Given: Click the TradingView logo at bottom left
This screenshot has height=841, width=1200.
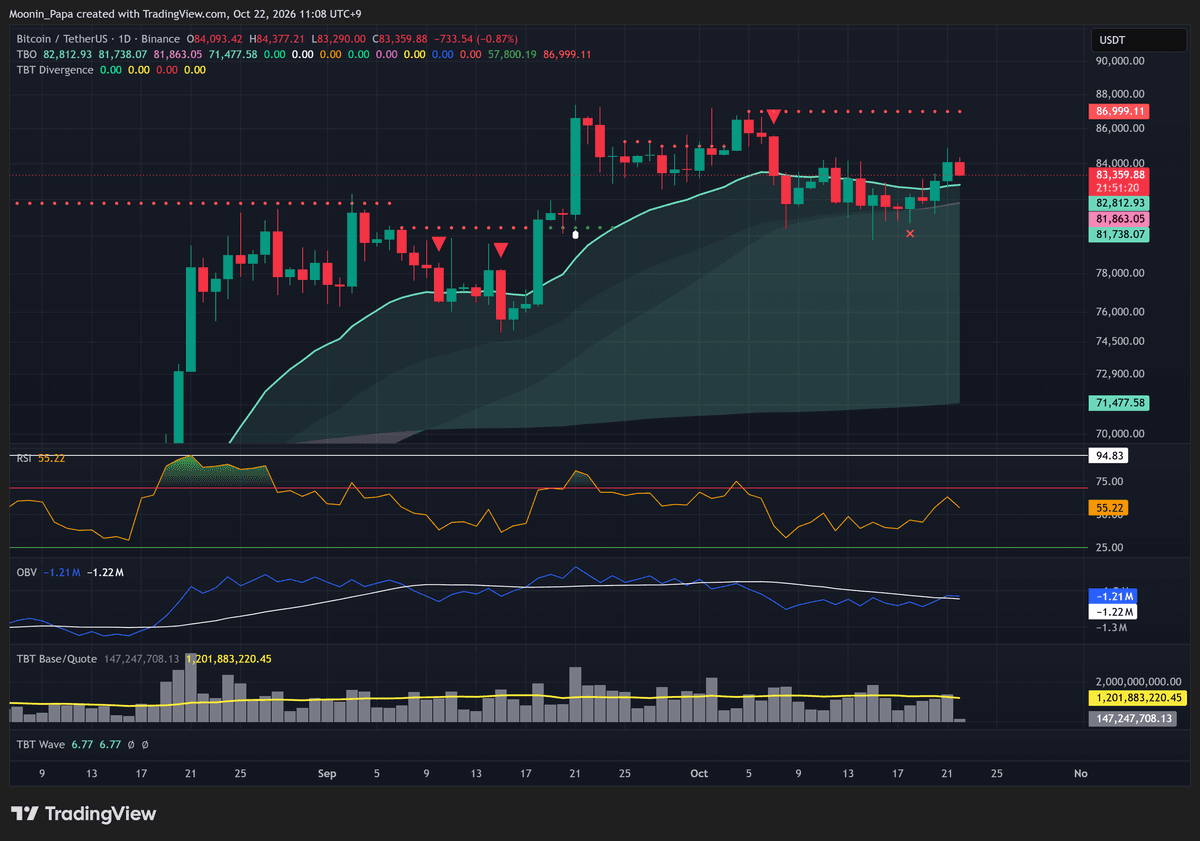Looking at the screenshot, I should [x=83, y=814].
